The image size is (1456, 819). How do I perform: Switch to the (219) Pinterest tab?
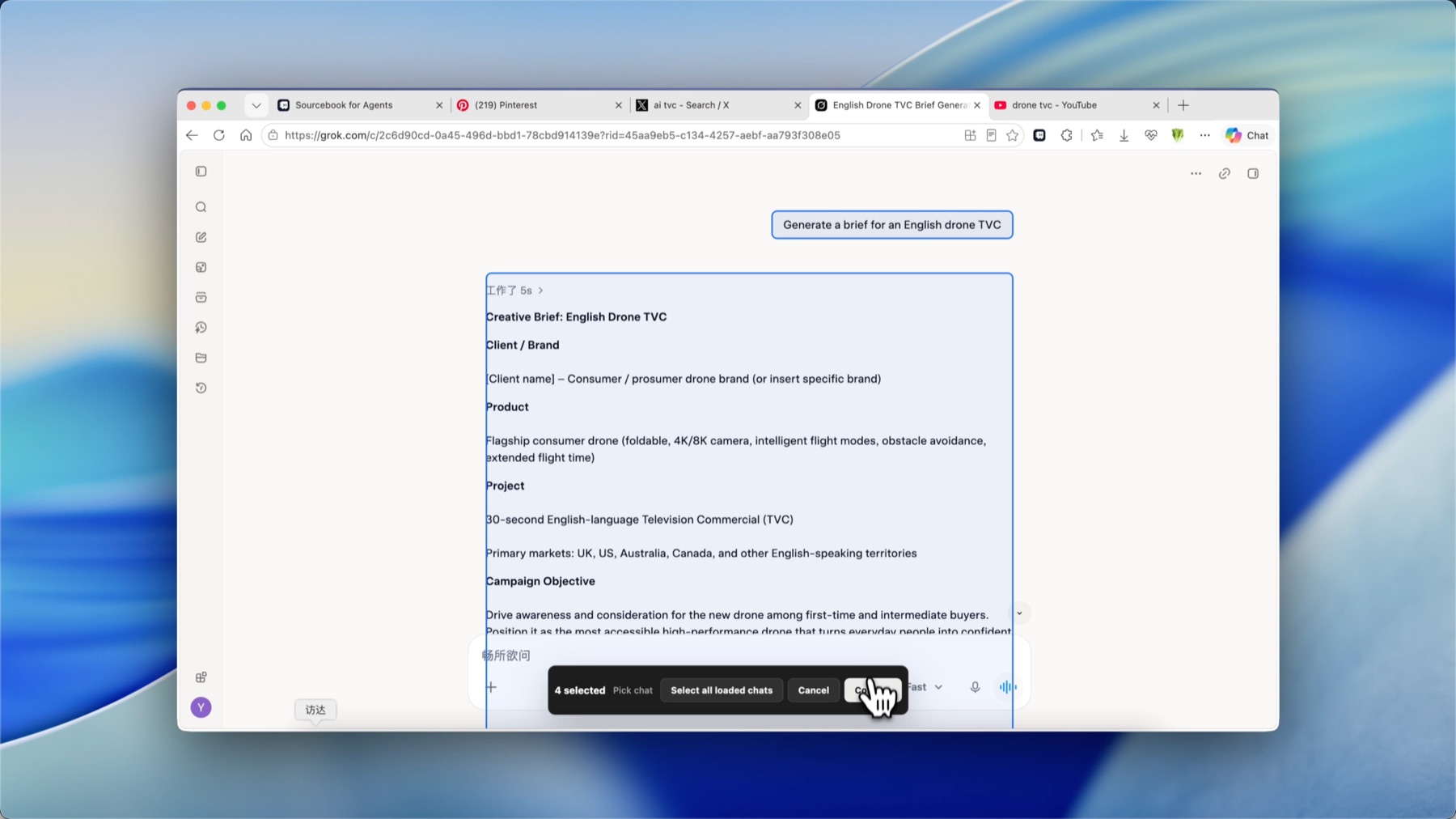click(x=540, y=105)
